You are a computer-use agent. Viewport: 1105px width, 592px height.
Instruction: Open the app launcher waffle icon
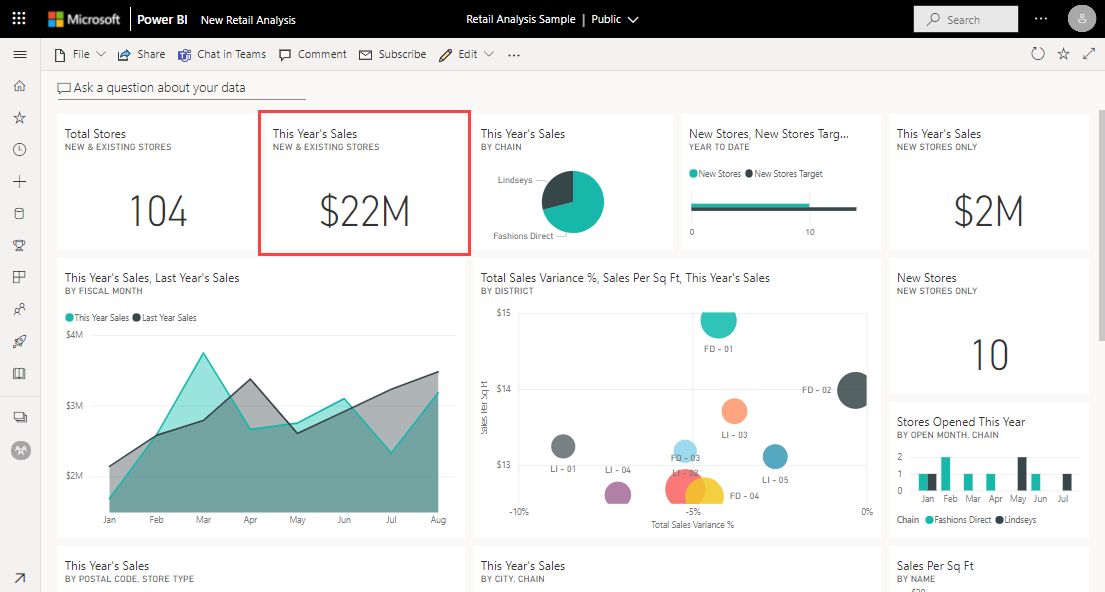[x=19, y=19]
